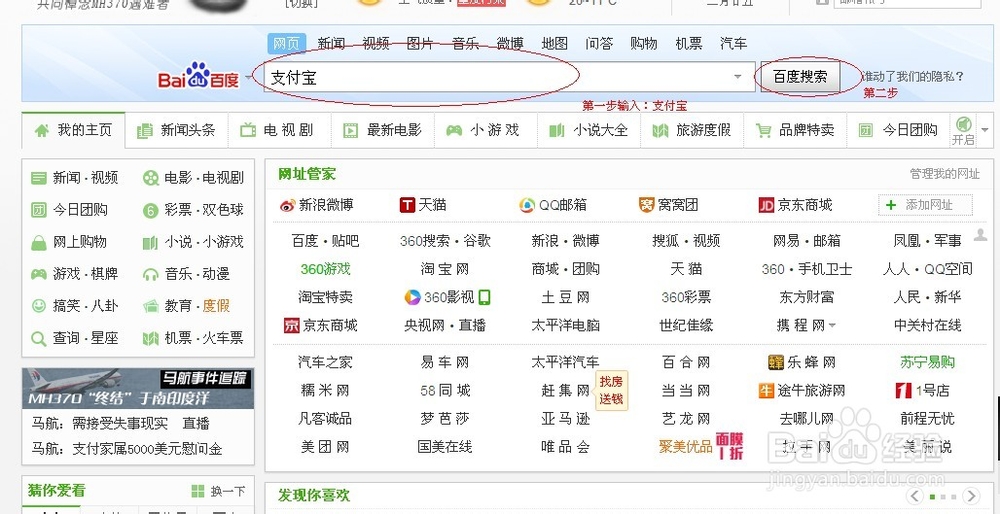The width and height of the screenshot is (1000, 514).
Task: Click the user profile icon at right edge
Action: click(980, 236)
